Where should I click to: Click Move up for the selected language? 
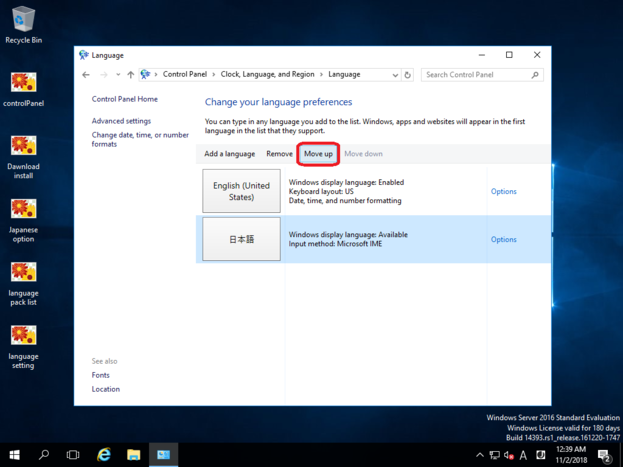318,154
